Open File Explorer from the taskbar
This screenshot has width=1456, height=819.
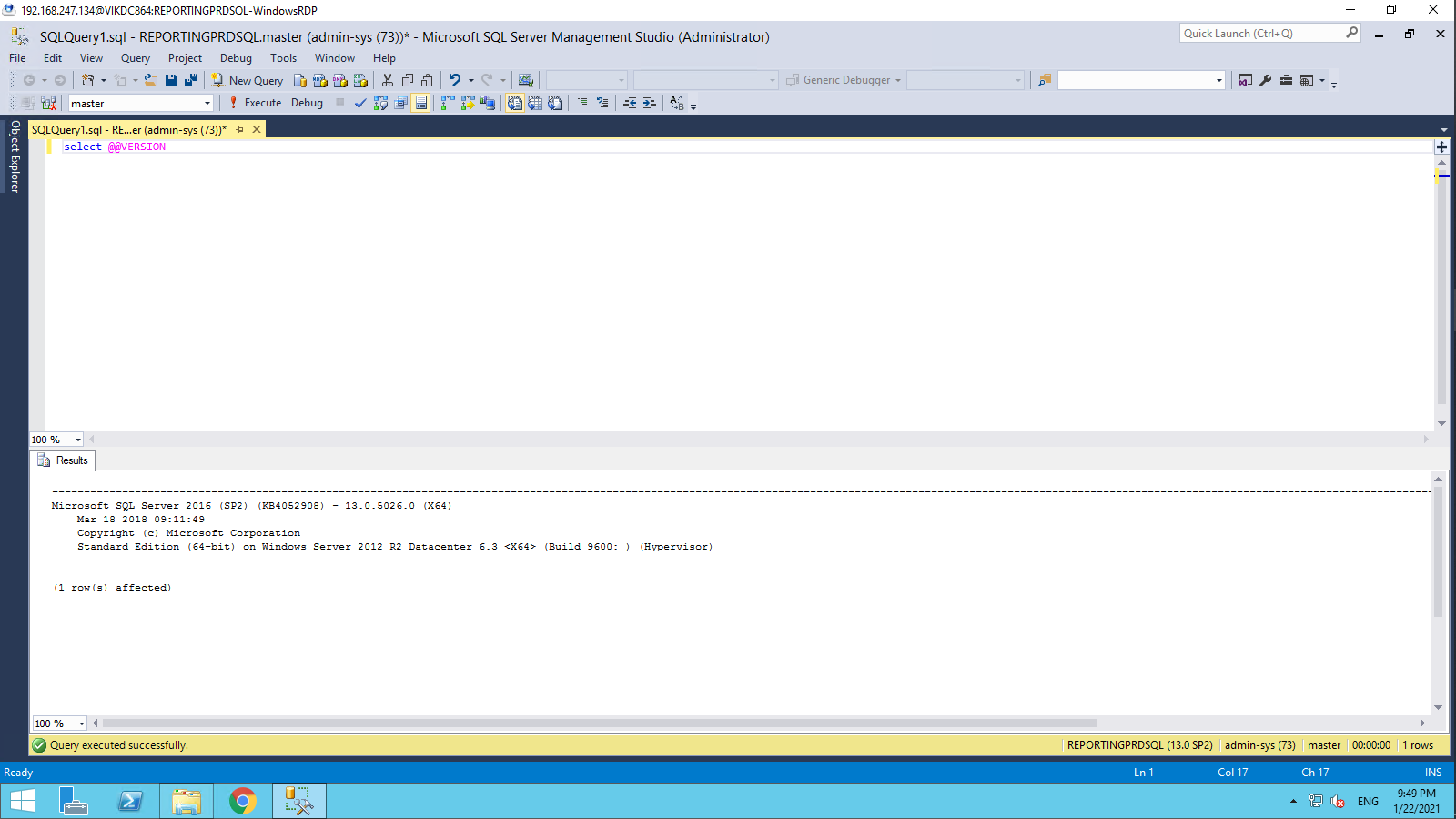pyautogui.click(x=187, y=801)
